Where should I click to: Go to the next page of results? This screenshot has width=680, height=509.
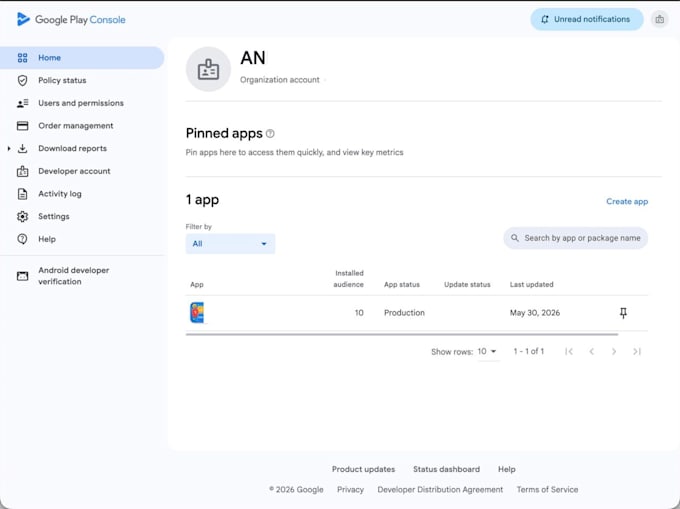pyautogui.click(x=614, y=352)
